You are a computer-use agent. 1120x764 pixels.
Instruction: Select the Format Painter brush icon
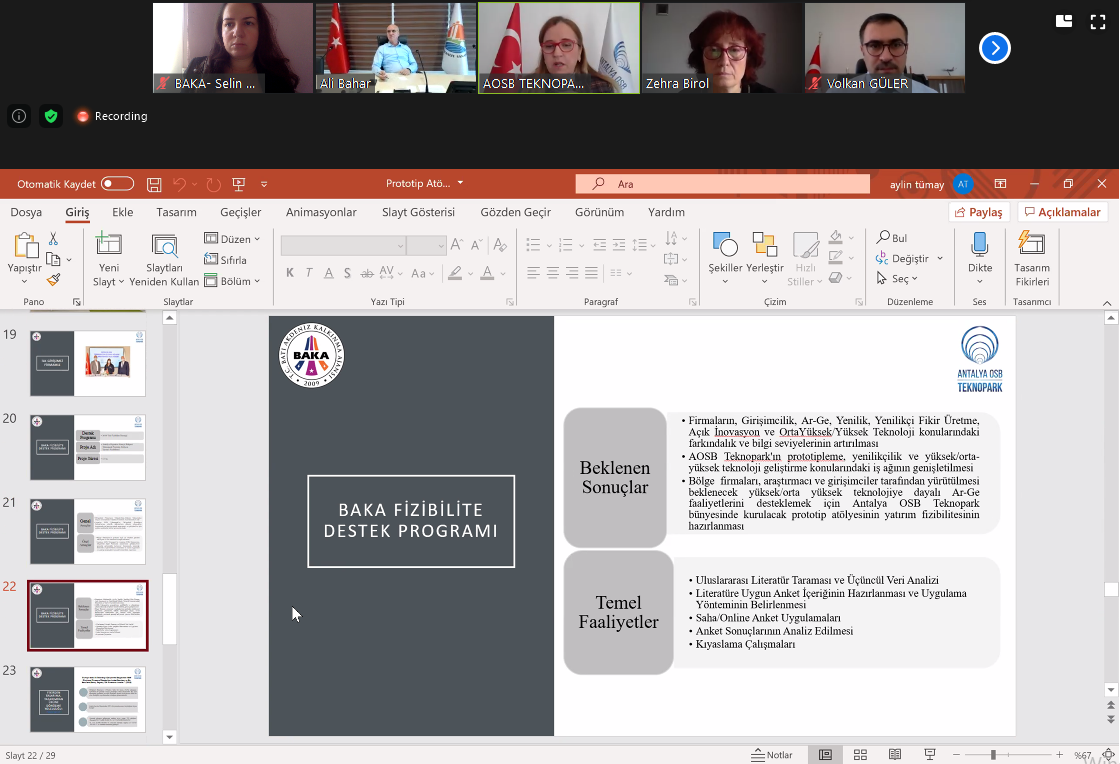click(x=53, y=280)
